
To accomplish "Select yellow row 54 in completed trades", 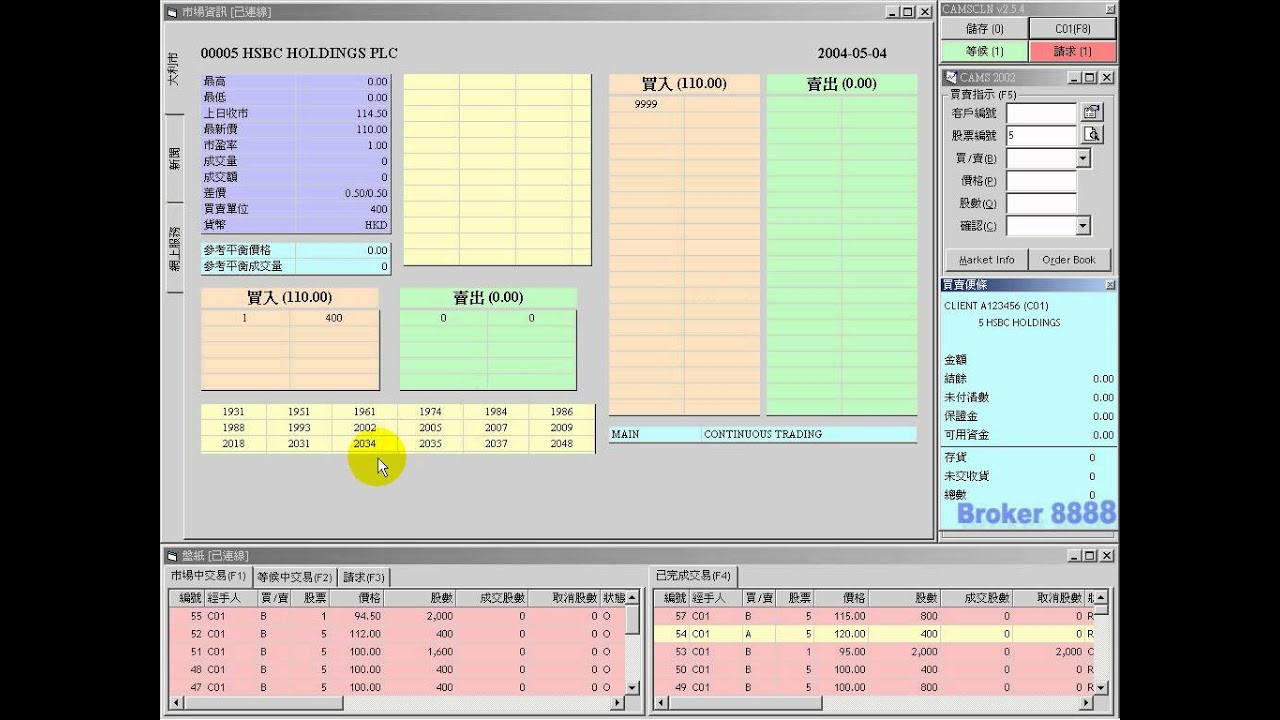I will 874,634.
